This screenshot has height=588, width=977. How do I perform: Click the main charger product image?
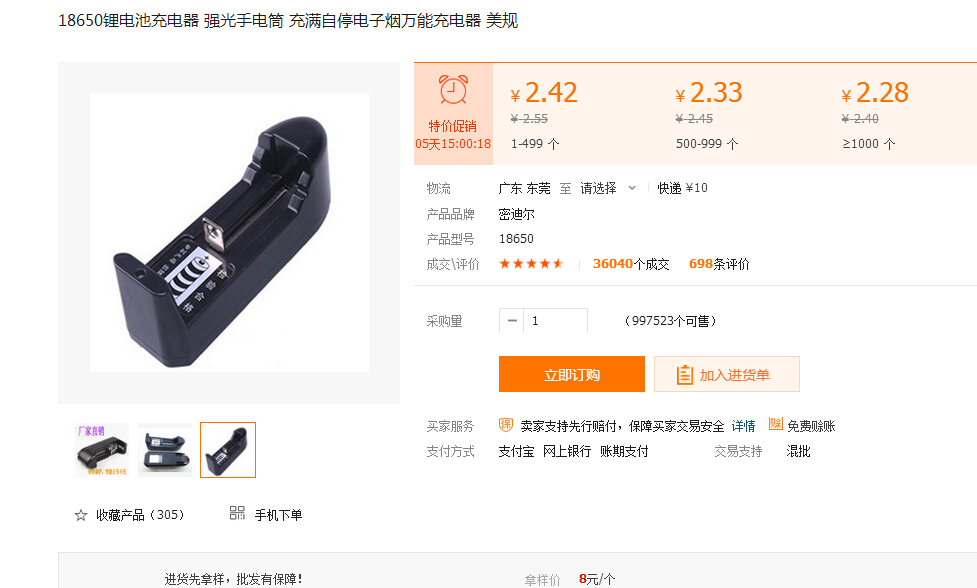pos(229,233)
